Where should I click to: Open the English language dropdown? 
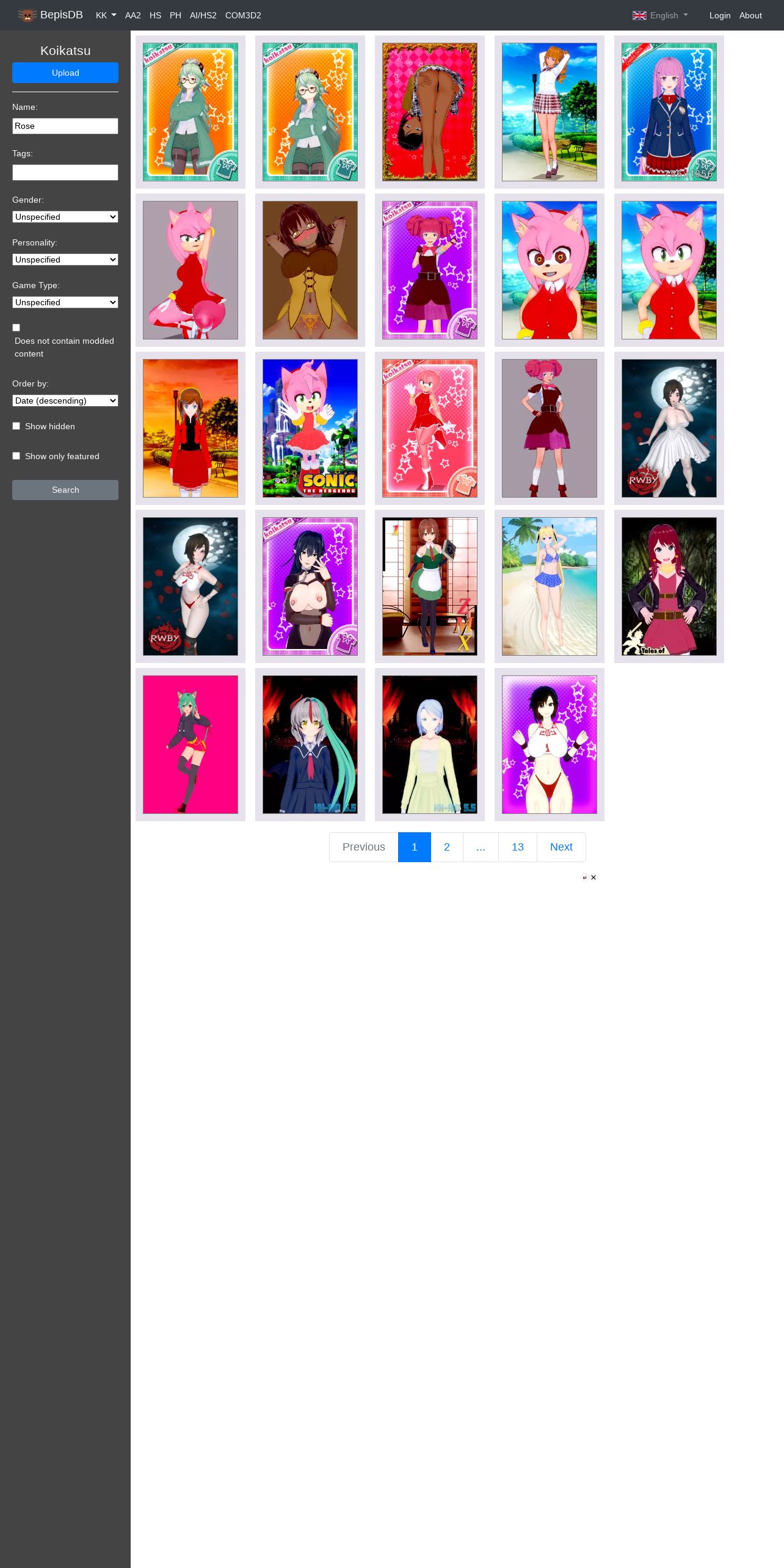click(661, 15)
